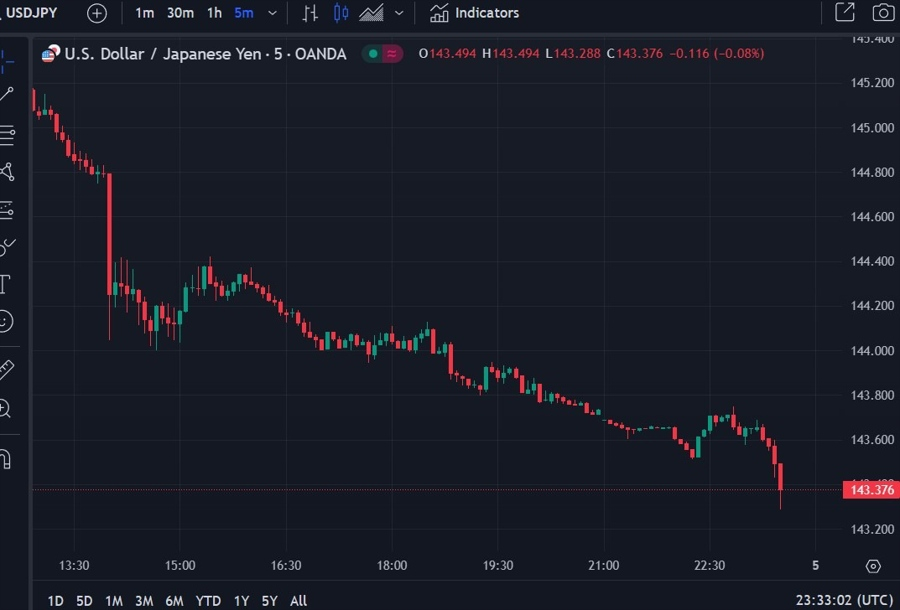
Task: Toggle the green market status dot
Action: click(x=373, y=54)
